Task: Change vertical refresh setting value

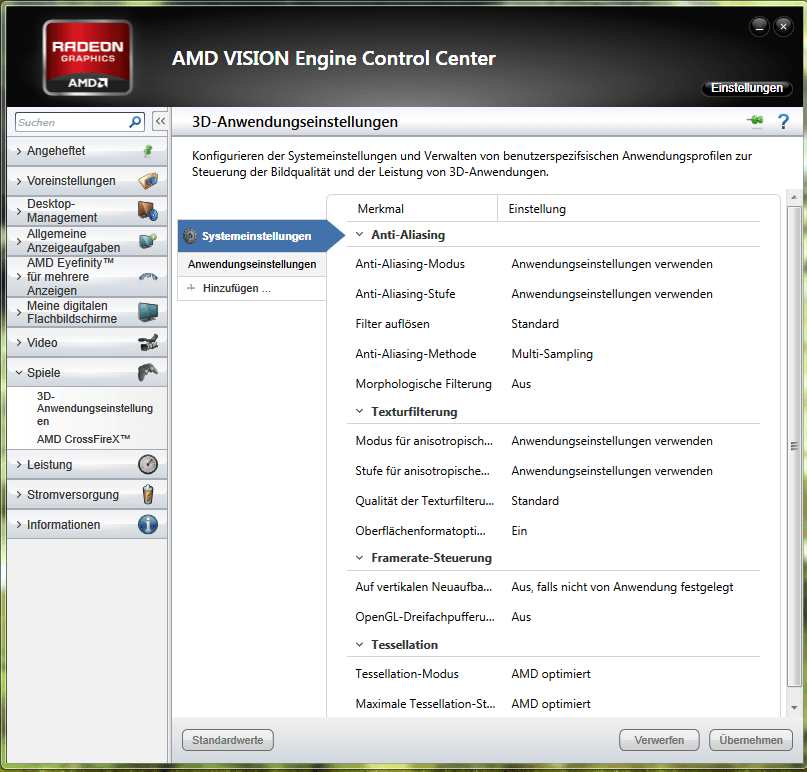Action: (622, 587)
